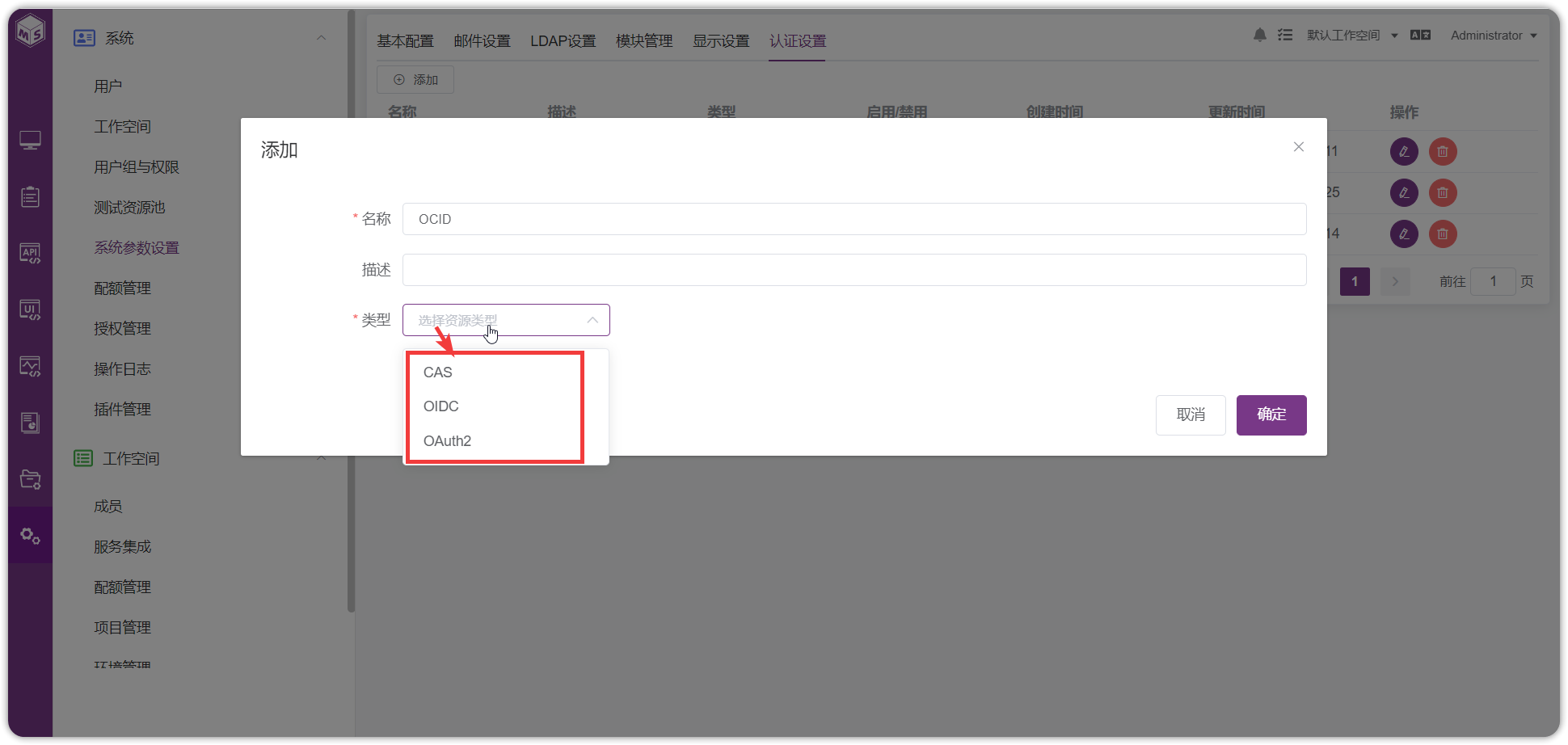The width and height of the screenshot is (1568, 745).
Task: Click the 前往 page number input
Action: tap(1492, 281)
